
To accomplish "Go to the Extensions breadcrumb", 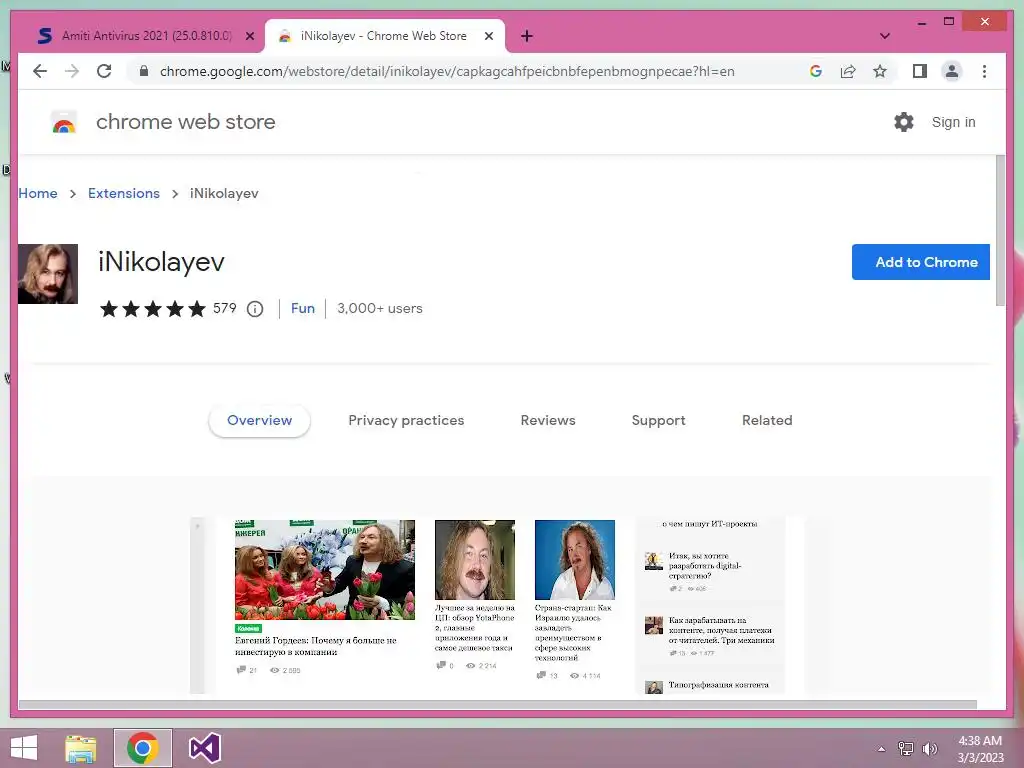I will (x=123, y=193).
